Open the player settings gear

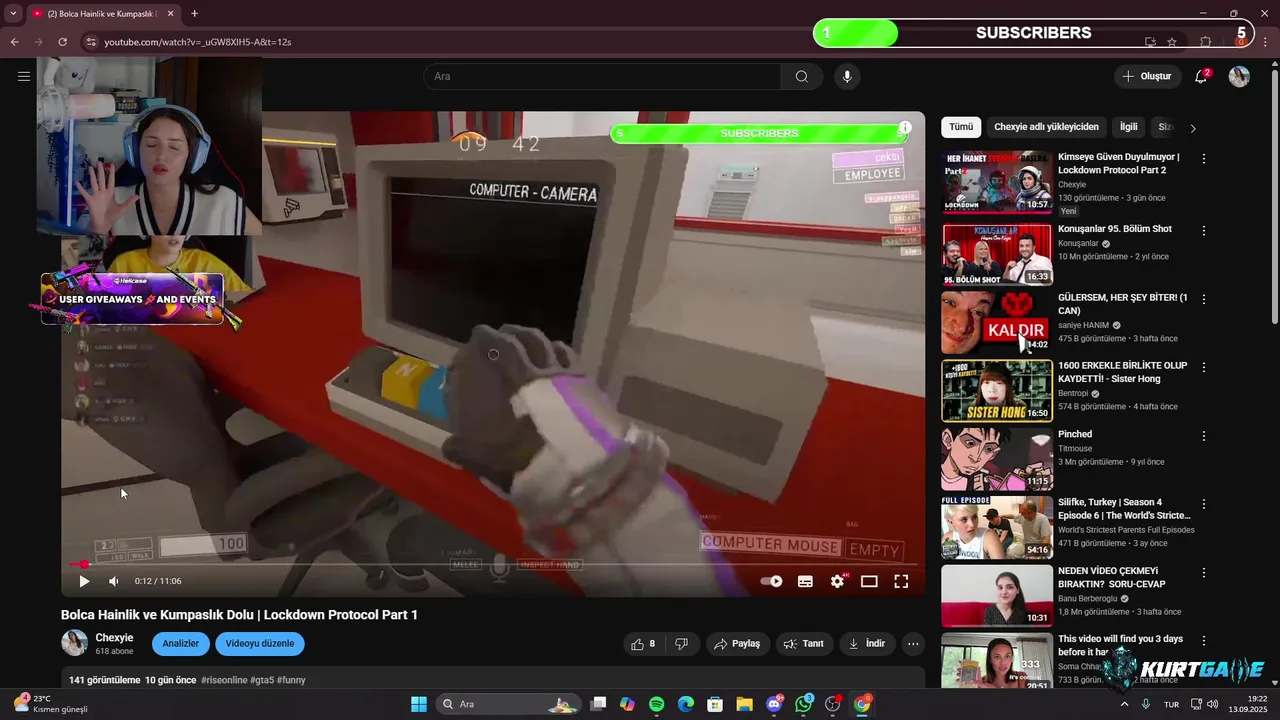837,581
